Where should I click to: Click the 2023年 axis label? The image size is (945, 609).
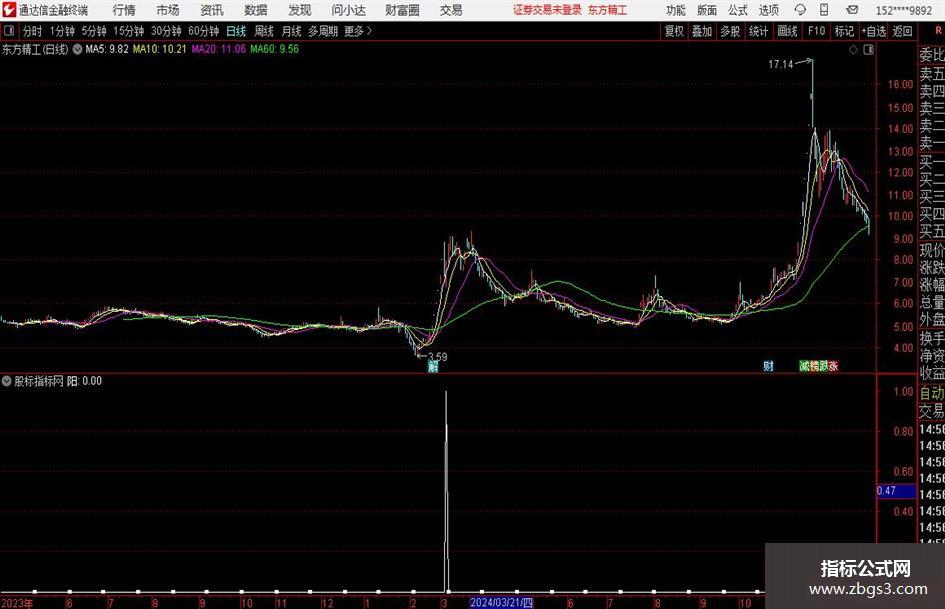click(17, 603)
